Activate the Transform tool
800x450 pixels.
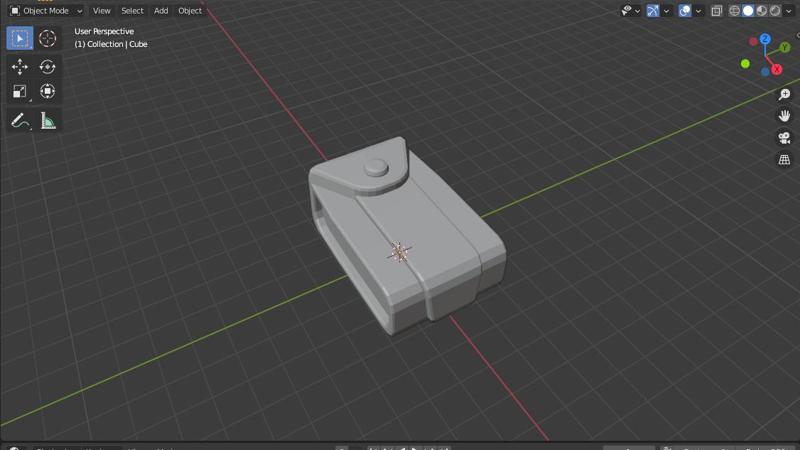(x=47, y=91)
